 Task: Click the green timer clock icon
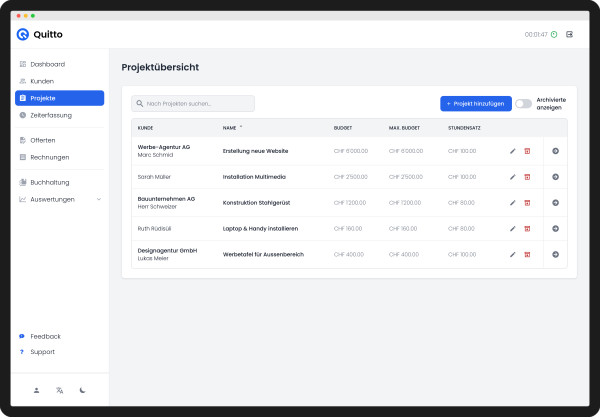coord(555,34)
